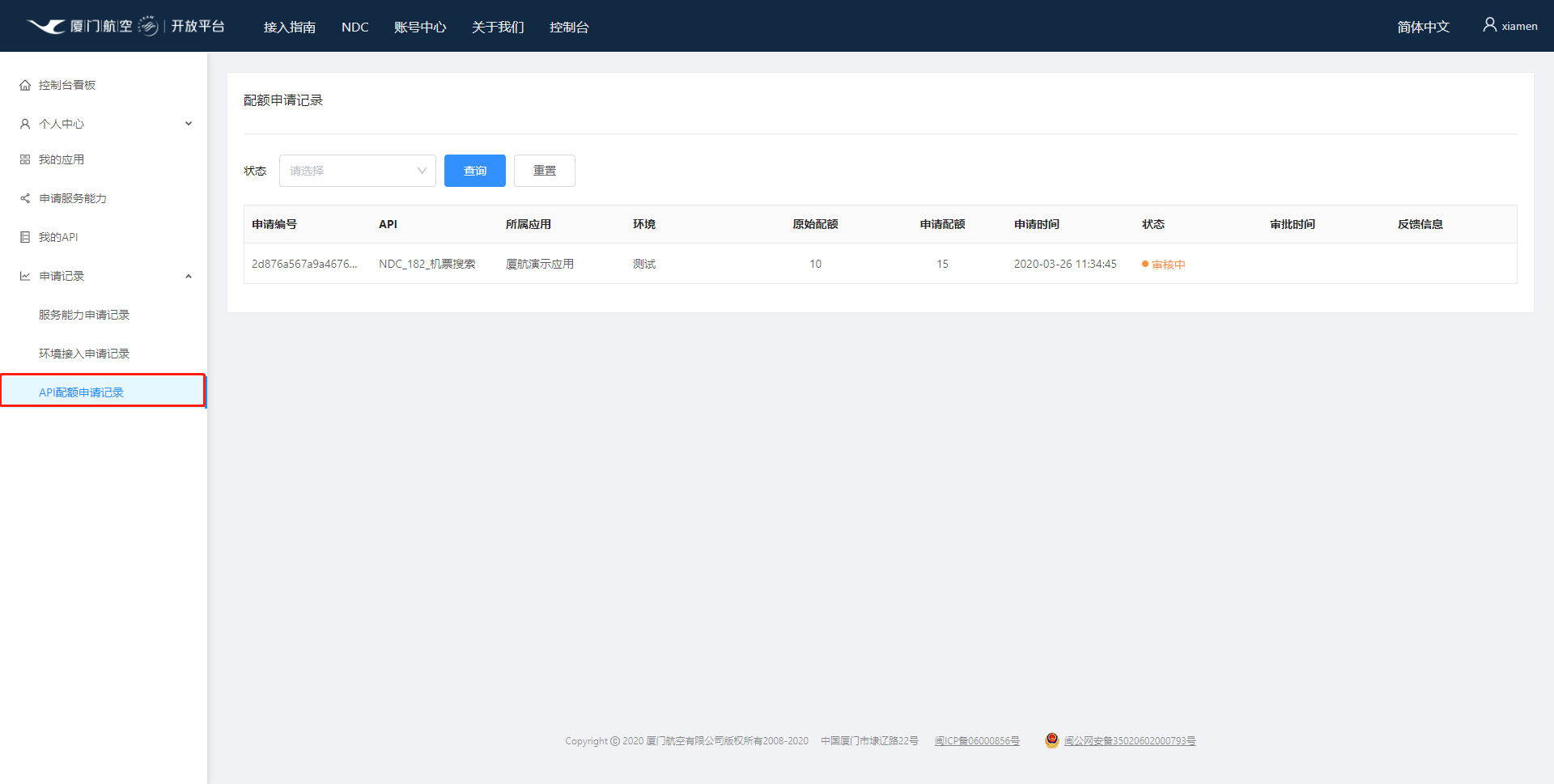
Task: Click the grid icon beside 我的应用
Action: pos(25,159)
